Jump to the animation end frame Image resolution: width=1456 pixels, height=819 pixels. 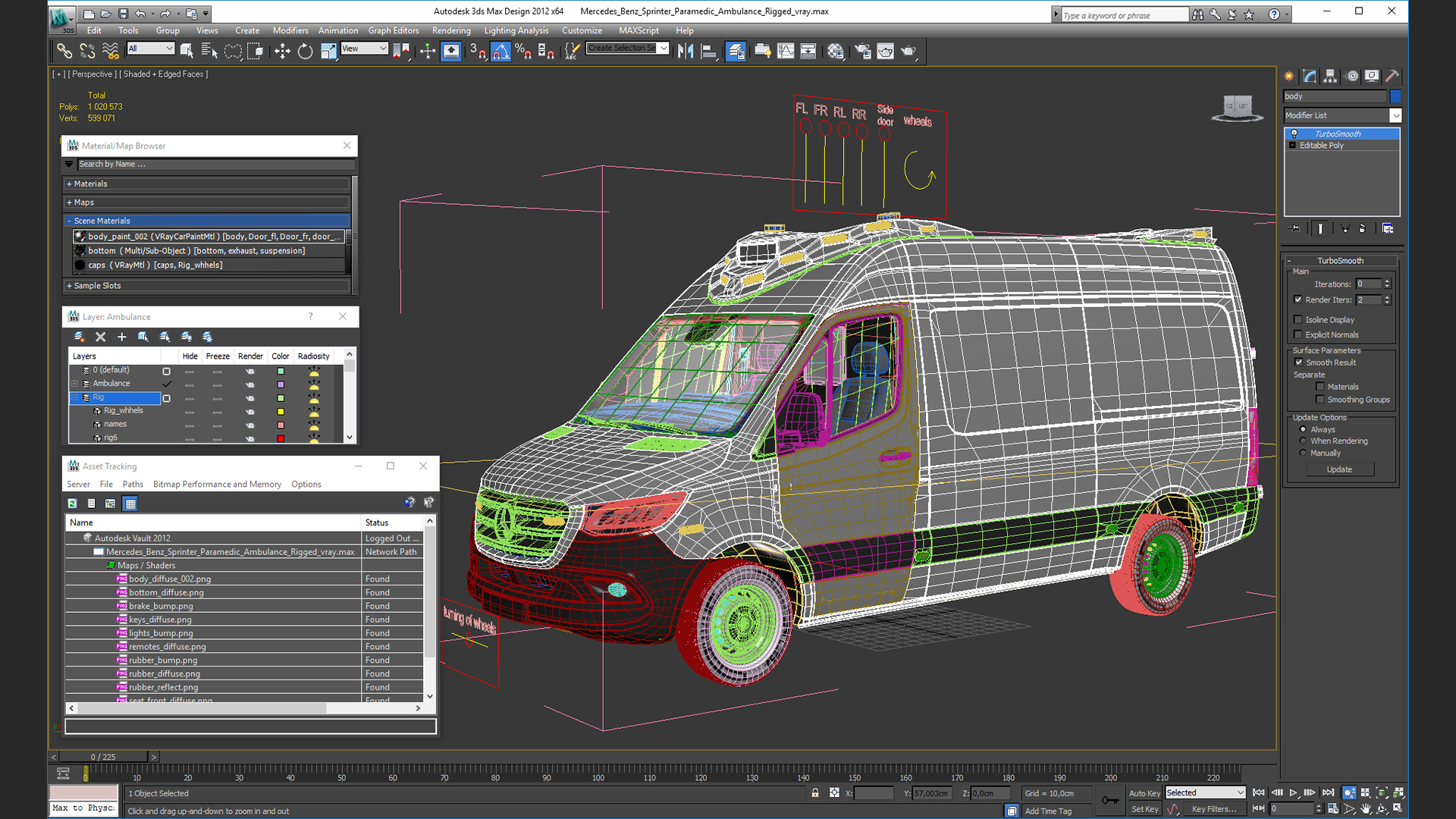(1328, 792)
